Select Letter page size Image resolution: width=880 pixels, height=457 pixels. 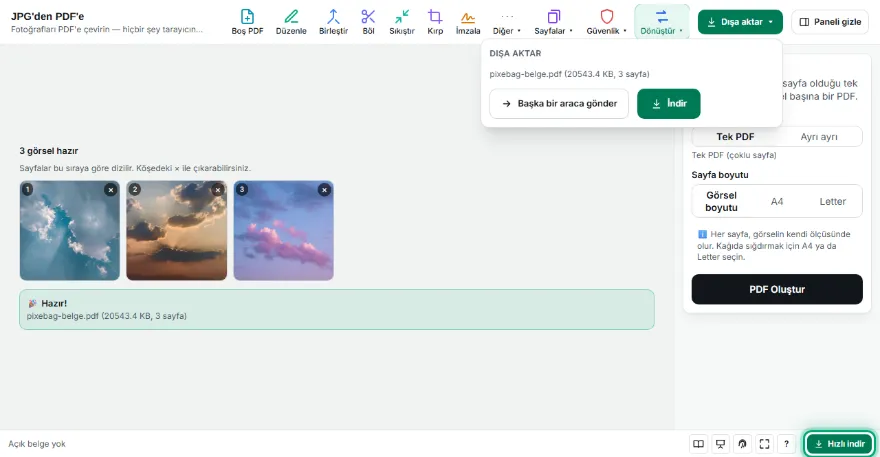tap(832, 201)
